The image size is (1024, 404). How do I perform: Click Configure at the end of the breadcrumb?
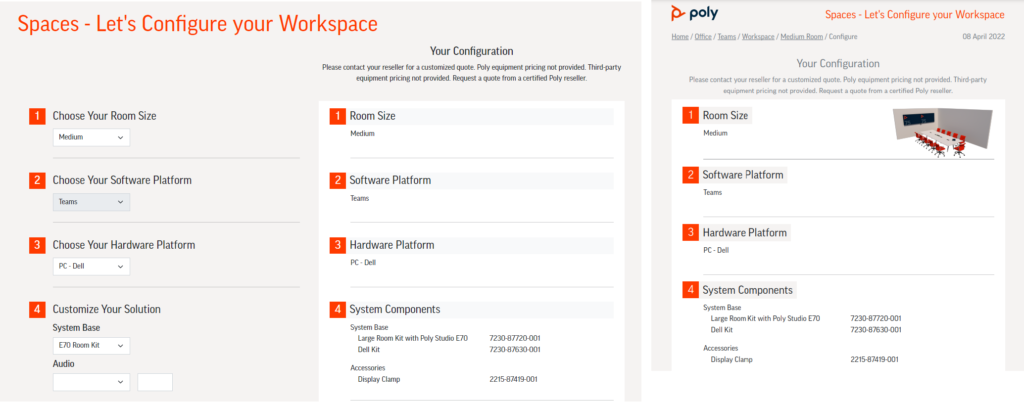(845, 36)
